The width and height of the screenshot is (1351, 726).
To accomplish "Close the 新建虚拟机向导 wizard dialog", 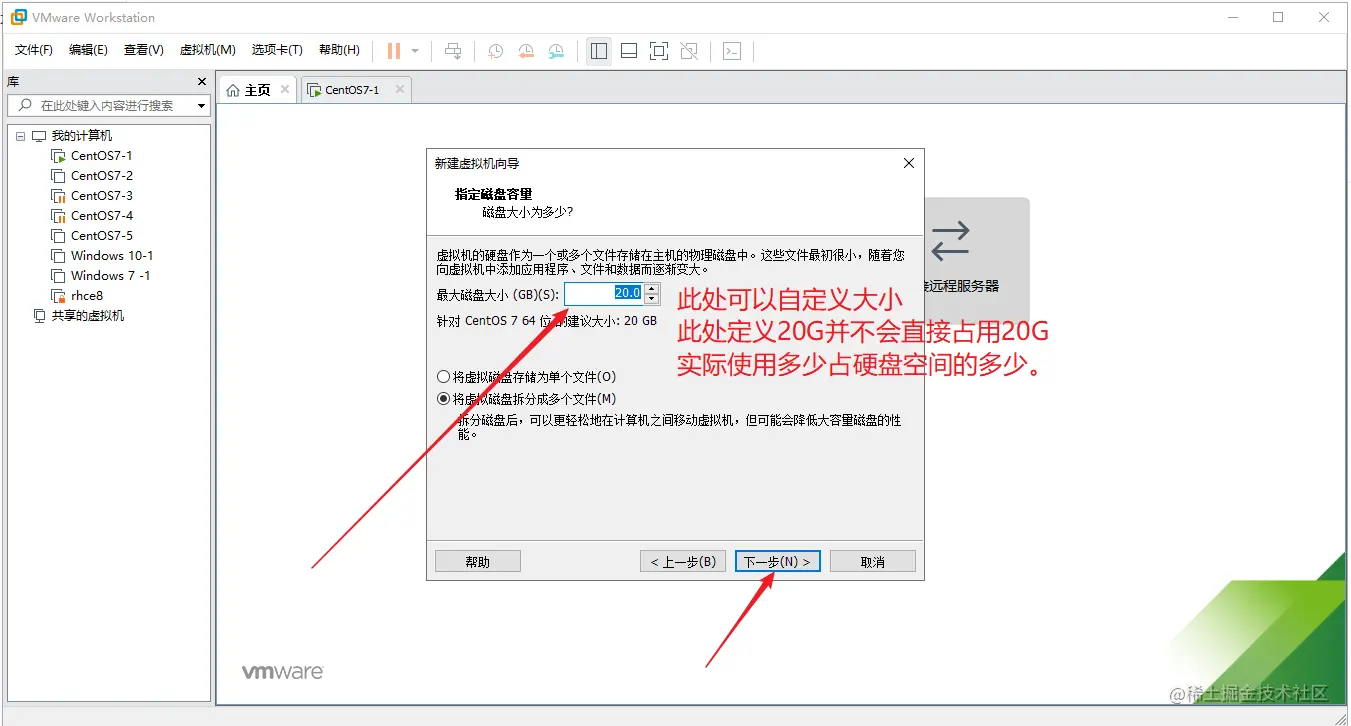I will pyautogui.click(x=908, y=163).
